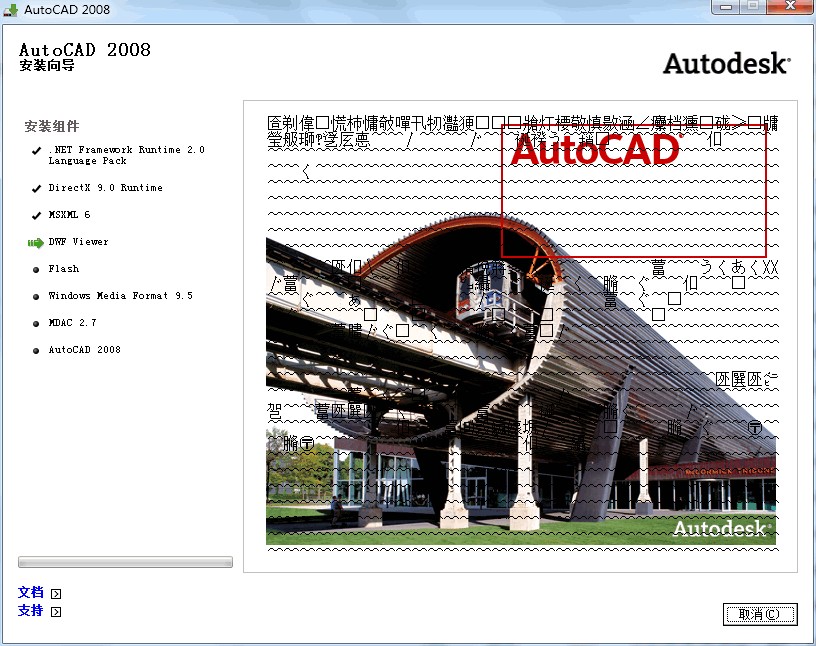Click the AutoCAD installer icon in title bar
This screenshot has height=646, width=816.
coord(12,9)
